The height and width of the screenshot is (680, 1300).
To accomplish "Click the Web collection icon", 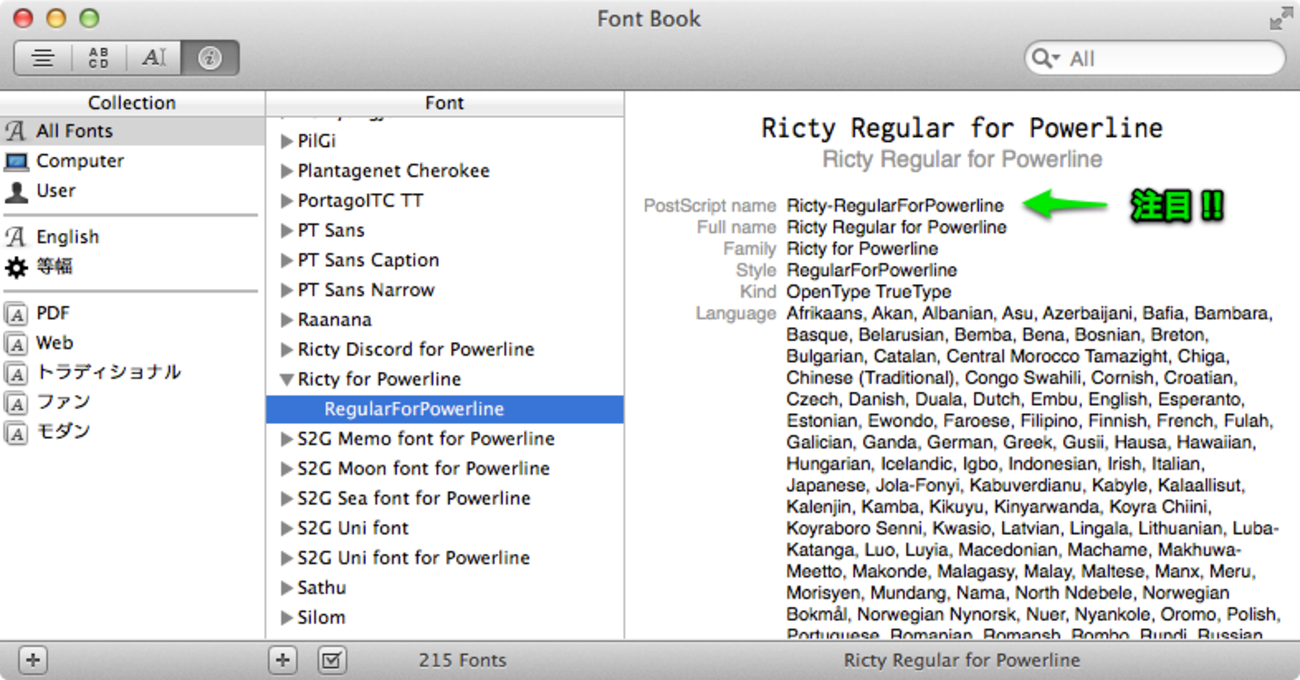I will 16,344.
